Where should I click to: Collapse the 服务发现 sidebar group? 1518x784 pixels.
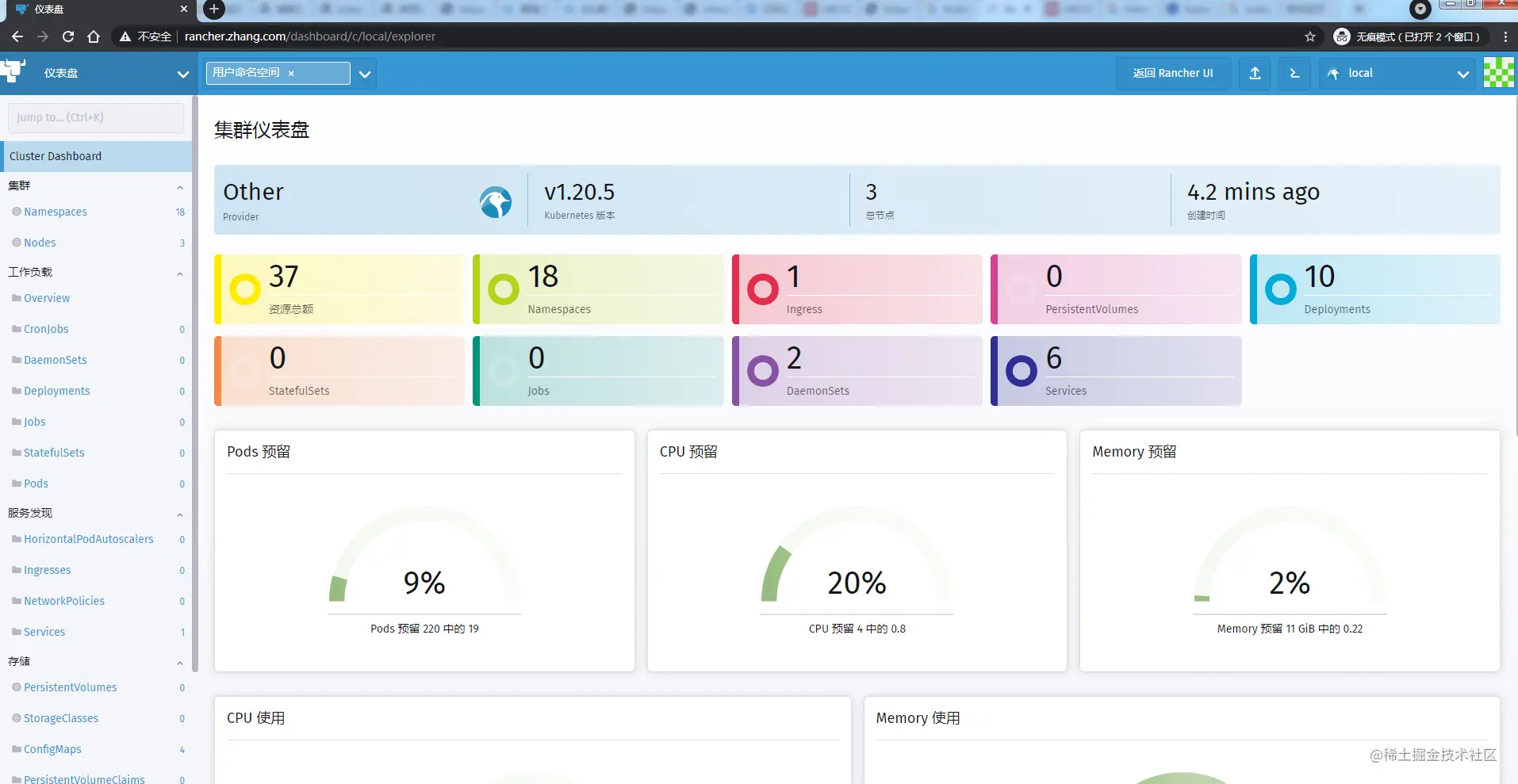180,514
